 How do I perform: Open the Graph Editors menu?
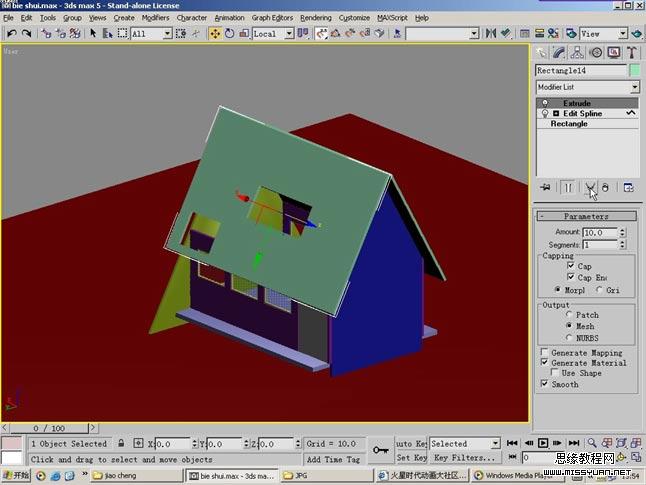(x=272, y=18)
